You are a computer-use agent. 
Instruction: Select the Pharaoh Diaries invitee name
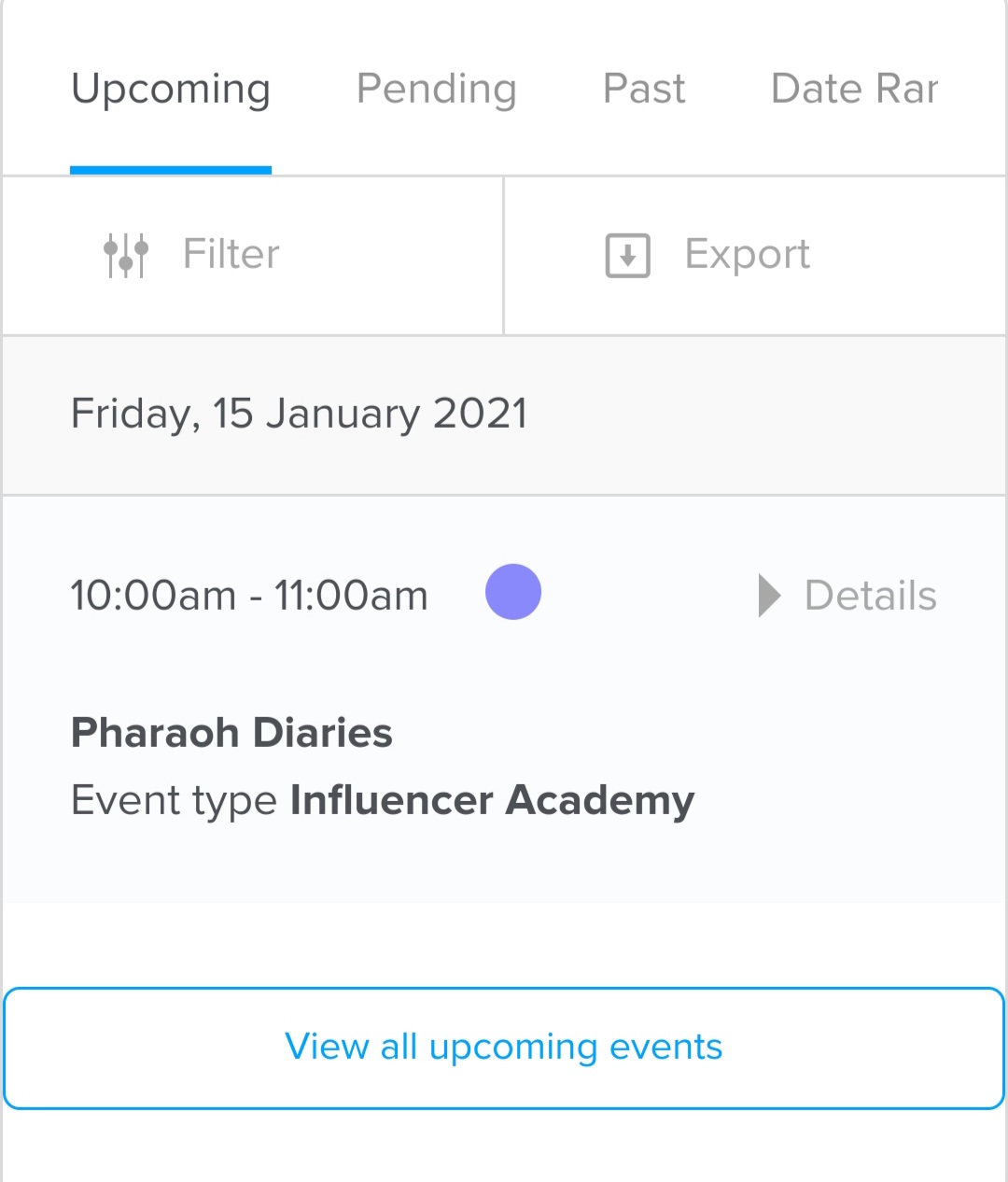[x=231, y=733]
